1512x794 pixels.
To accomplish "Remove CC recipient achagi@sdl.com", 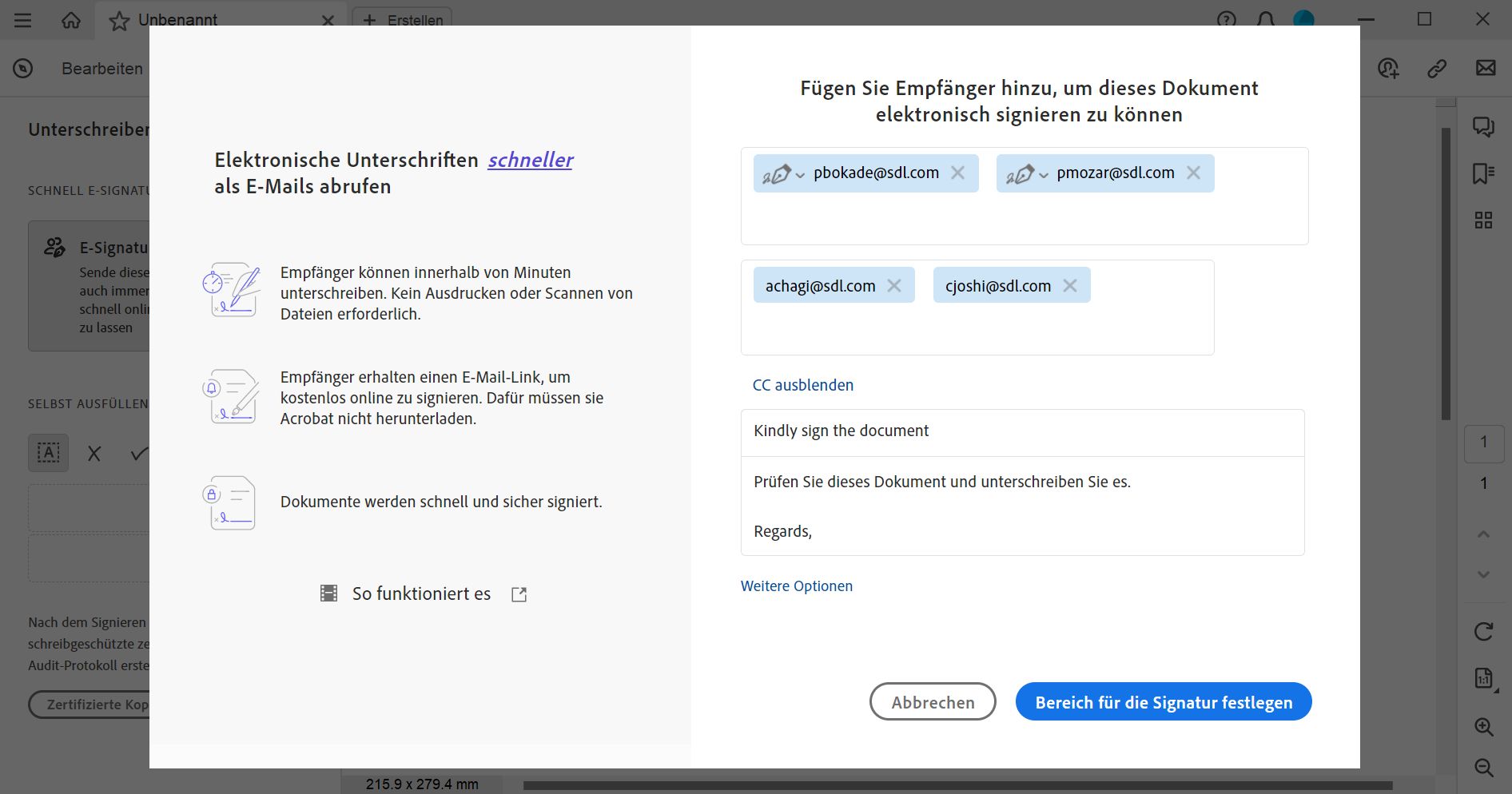I will 894,284.
